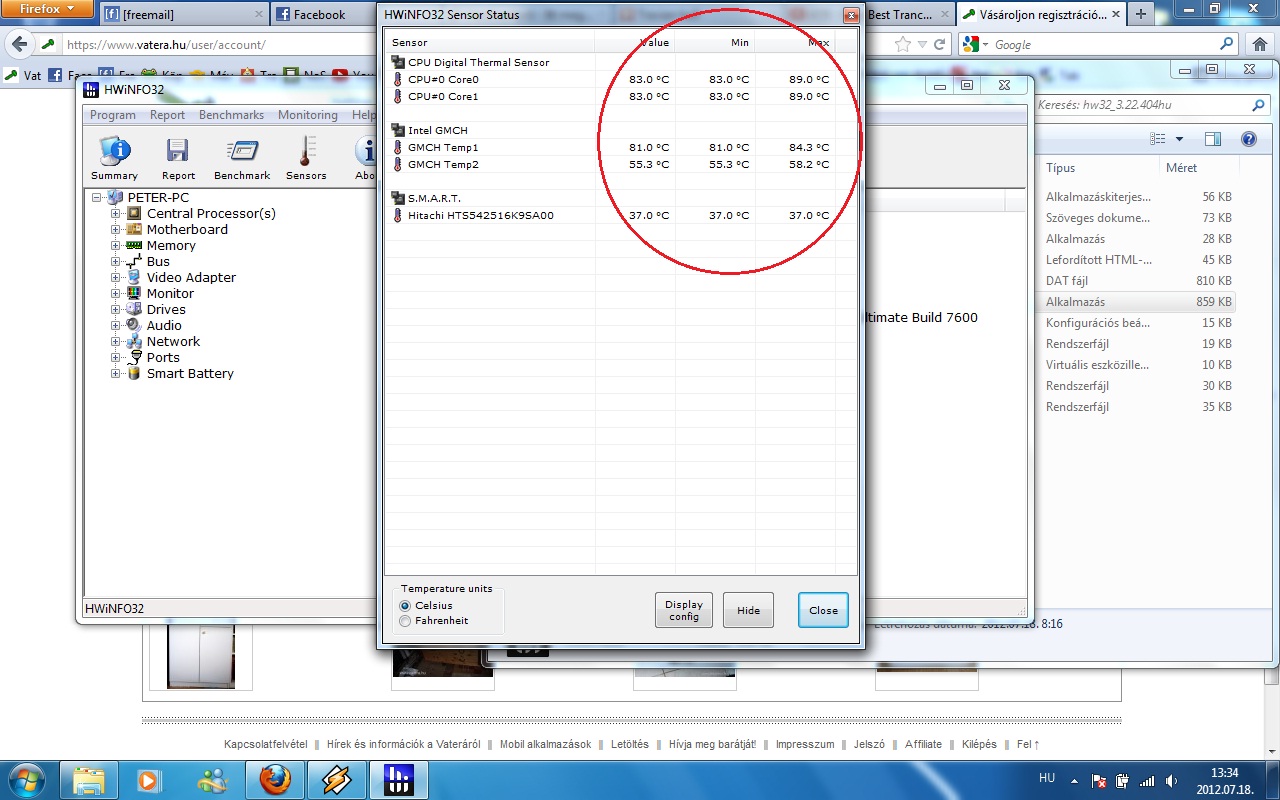Reload the page in Firefox
Viewport: 1280px width, 800px height.
(x=939, y=45)
